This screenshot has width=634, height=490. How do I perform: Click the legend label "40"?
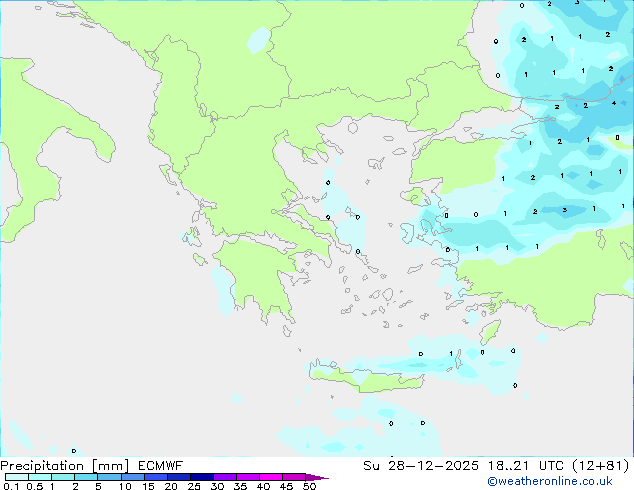pyautogui.click(x=263, y=486)
